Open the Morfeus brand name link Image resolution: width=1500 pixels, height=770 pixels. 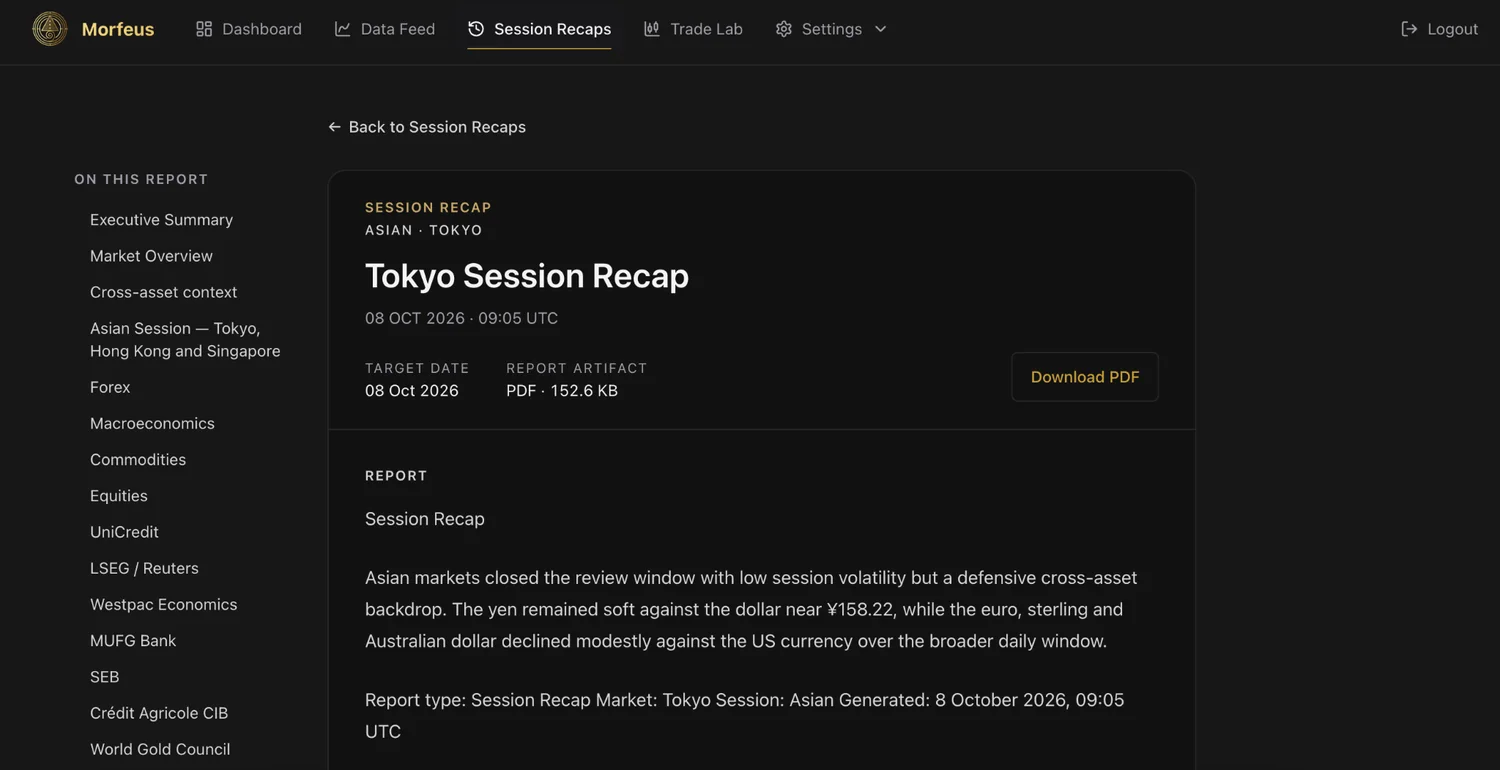(x=118, y=29)
